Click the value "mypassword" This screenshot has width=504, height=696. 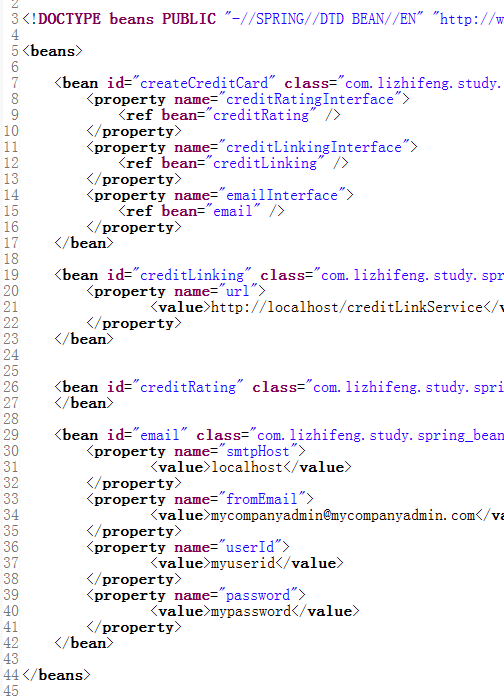[251, 610]
